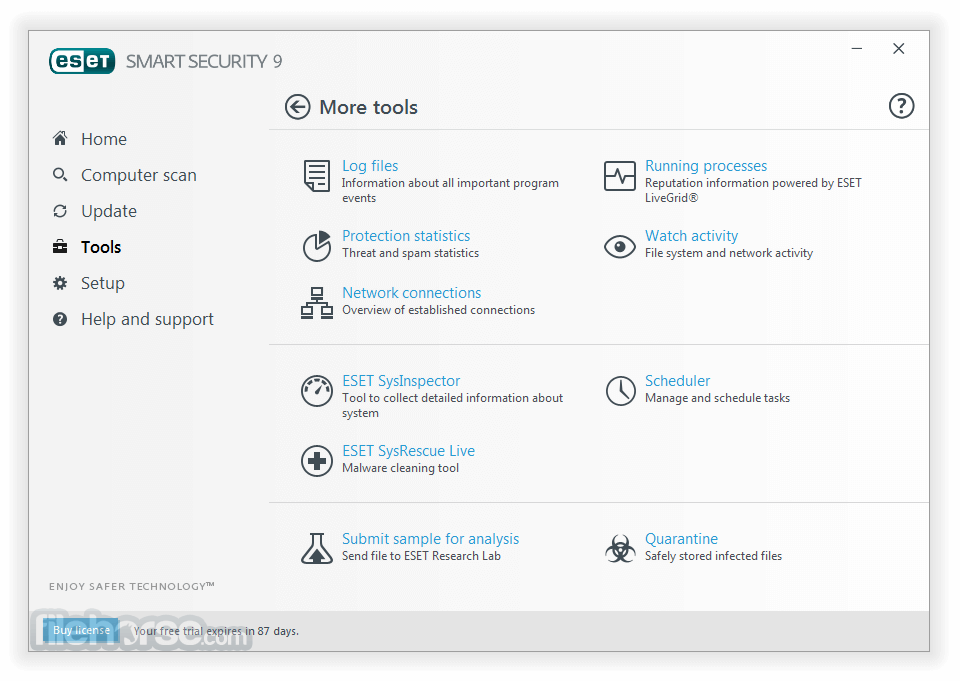Viewport: 960px width, 681px height.
Task: Open the Setup section
Action: pyautogui.click(x=103, y=284)
